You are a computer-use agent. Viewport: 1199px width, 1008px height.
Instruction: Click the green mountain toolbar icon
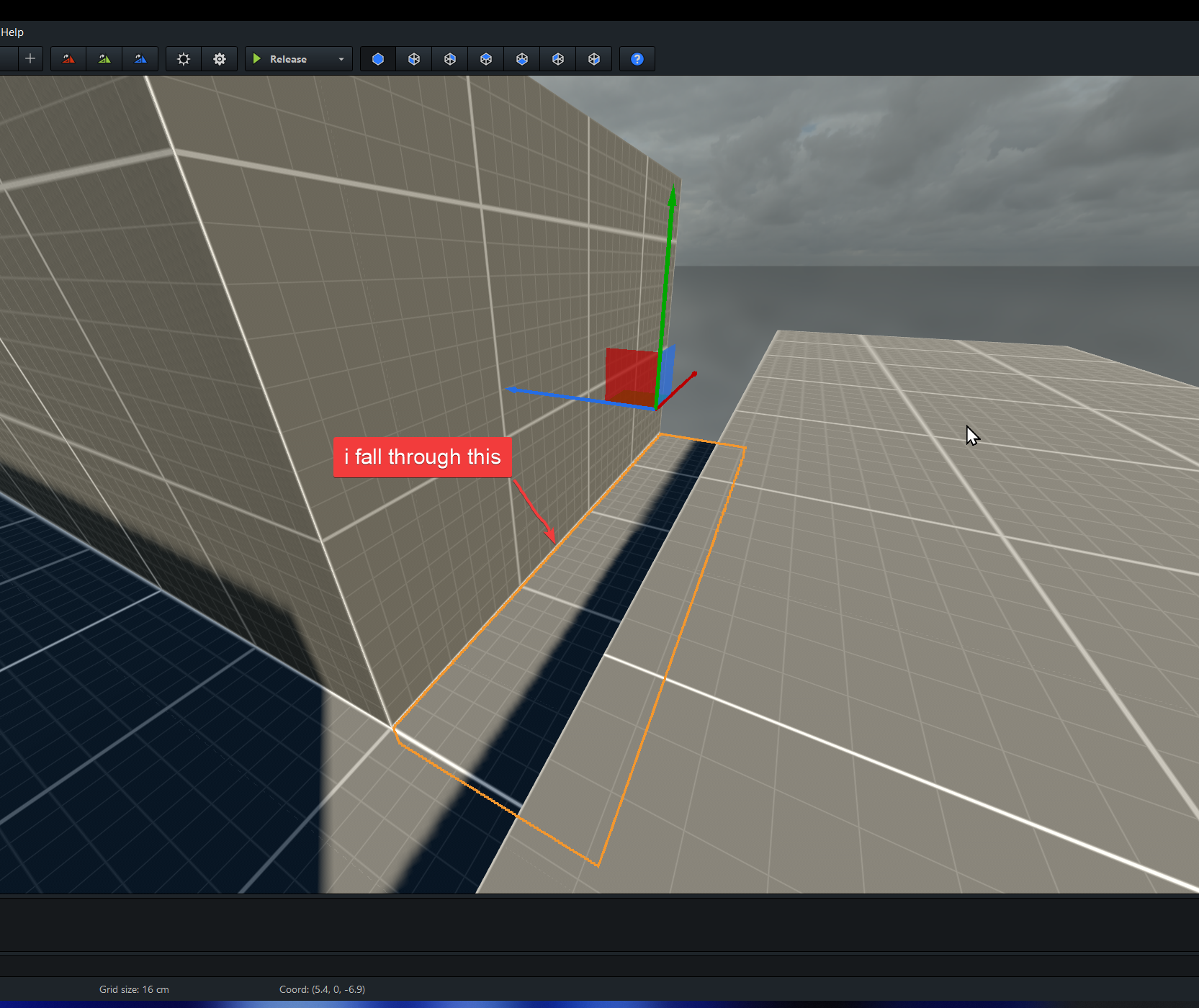[104, 59]
